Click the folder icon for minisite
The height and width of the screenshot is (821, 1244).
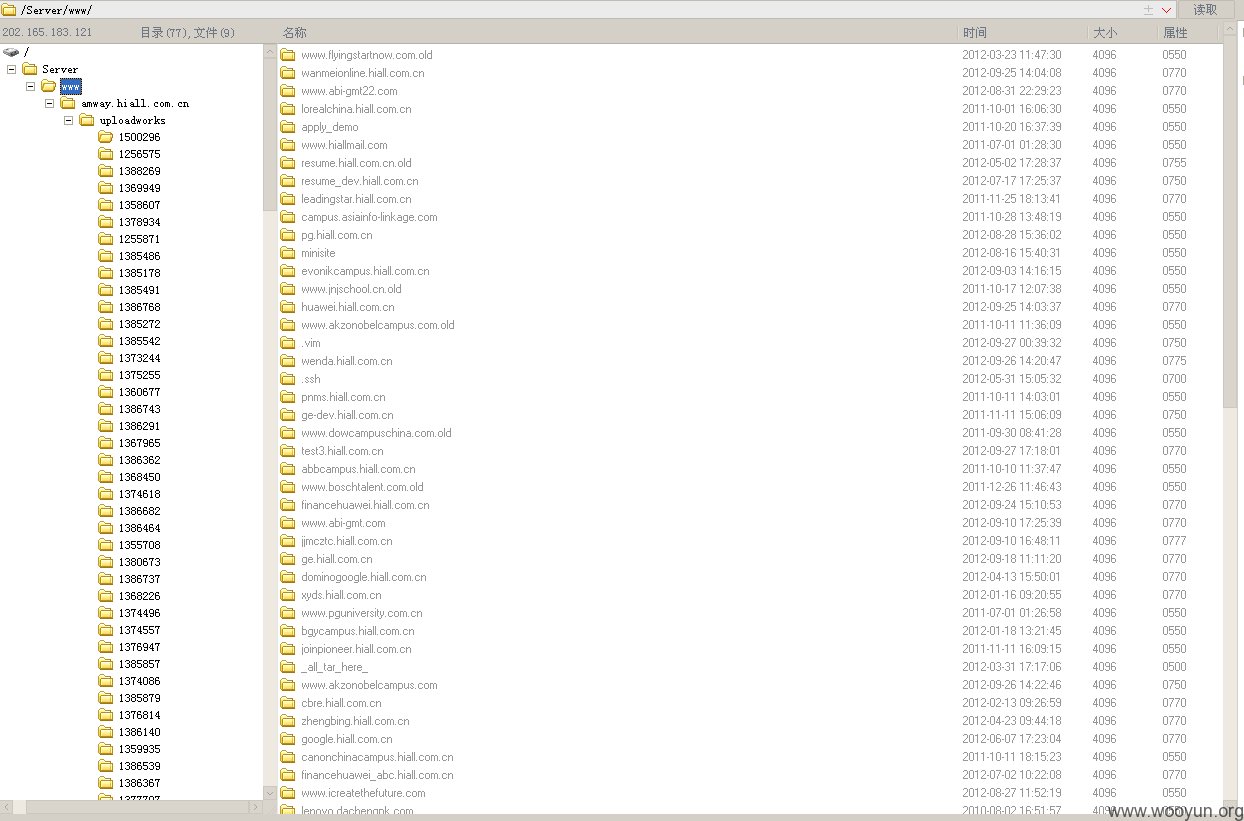click(x=288, y=253)
